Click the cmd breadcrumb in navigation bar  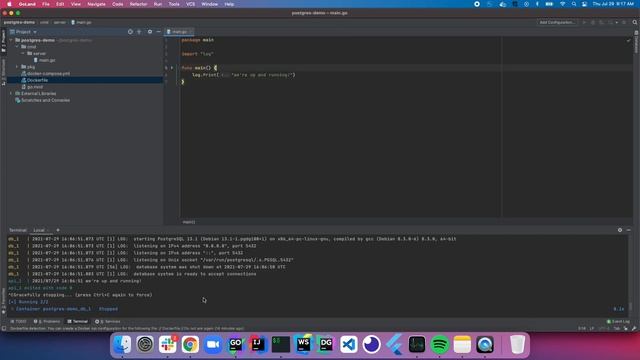(x=44, y=22)
